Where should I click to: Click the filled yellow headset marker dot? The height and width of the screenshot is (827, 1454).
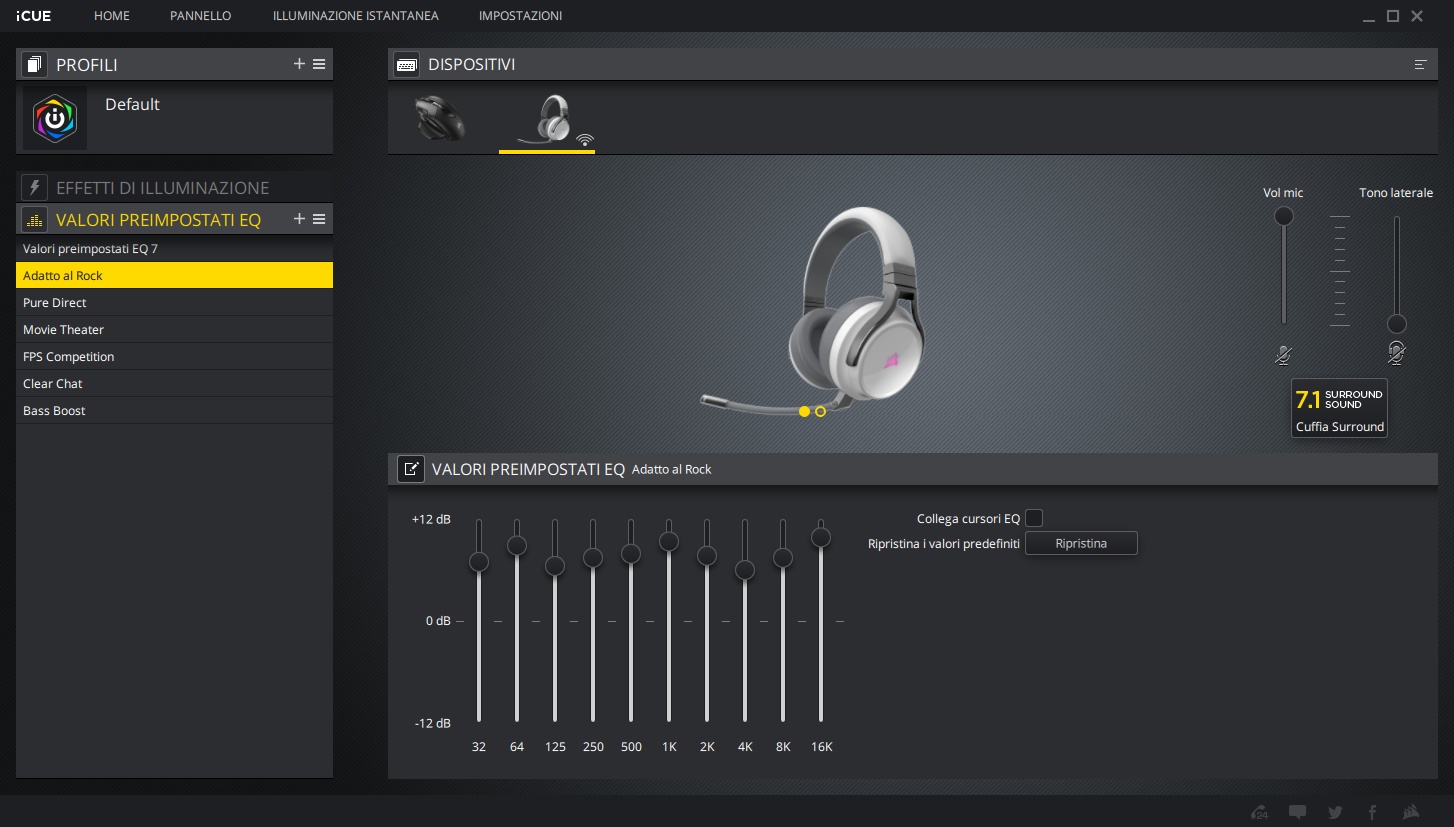click(804, 411)
